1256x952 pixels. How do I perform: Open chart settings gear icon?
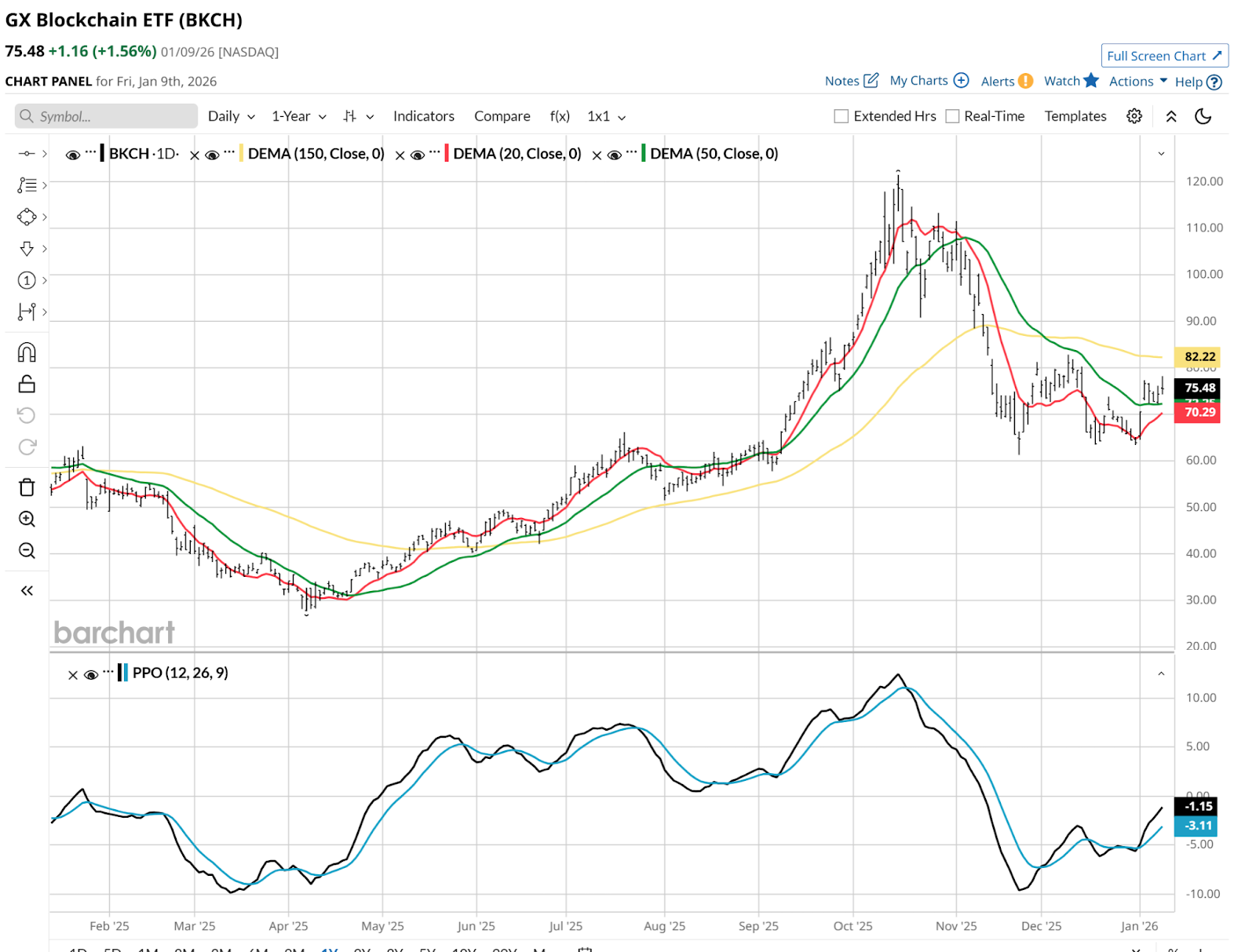1134,116
